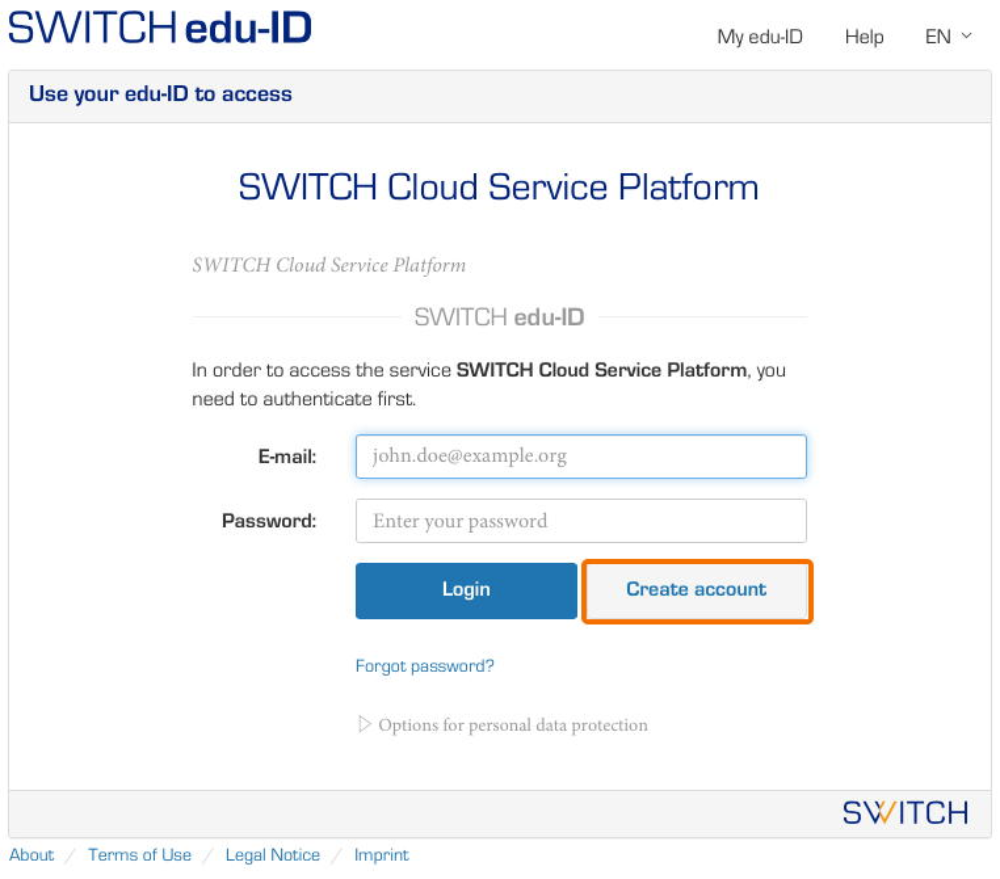Click the SWITCH edu-ID logo

(159, 28)
